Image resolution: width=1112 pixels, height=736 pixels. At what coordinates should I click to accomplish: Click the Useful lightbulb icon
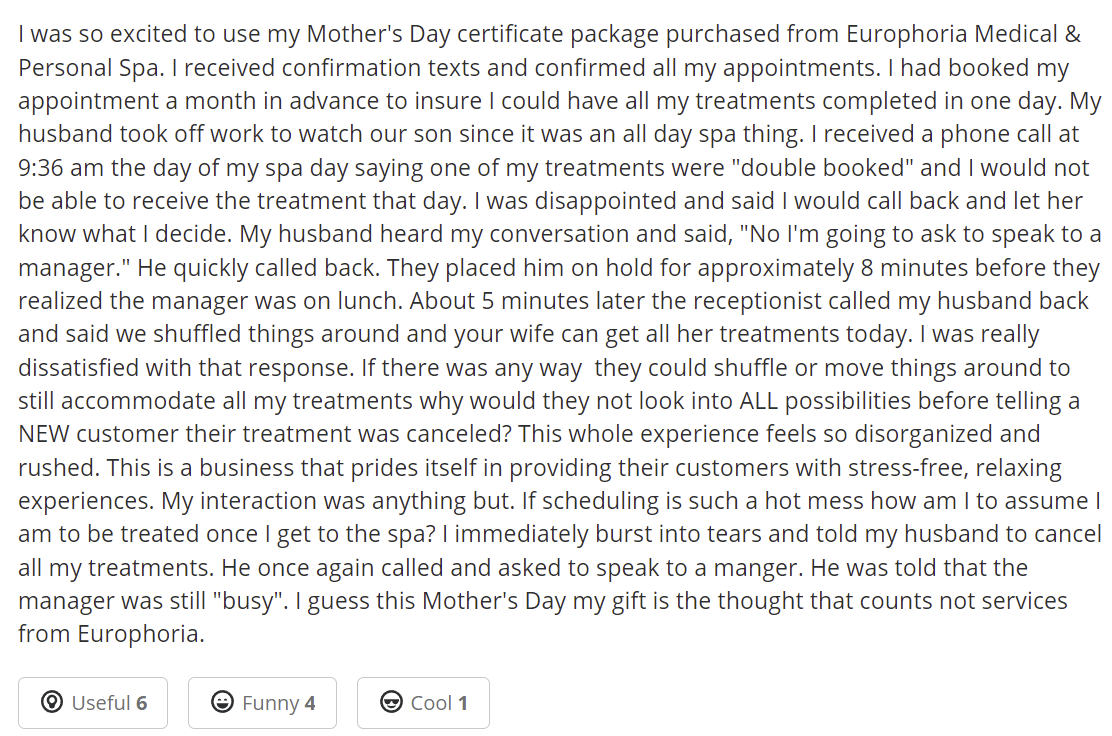[51, 703]
